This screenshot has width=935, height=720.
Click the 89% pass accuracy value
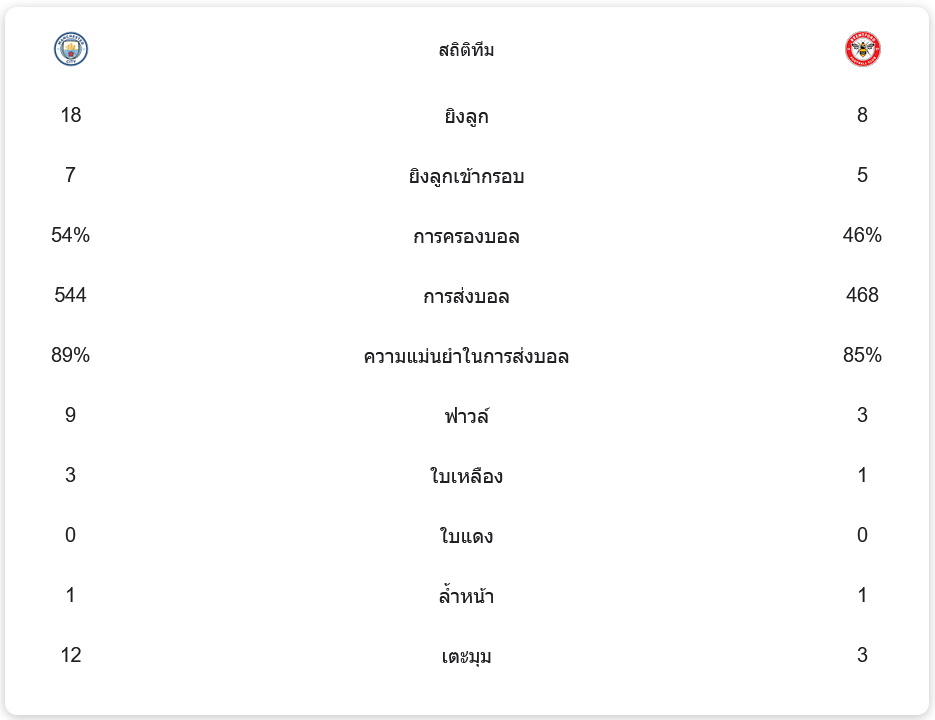[x=71, y=356]
